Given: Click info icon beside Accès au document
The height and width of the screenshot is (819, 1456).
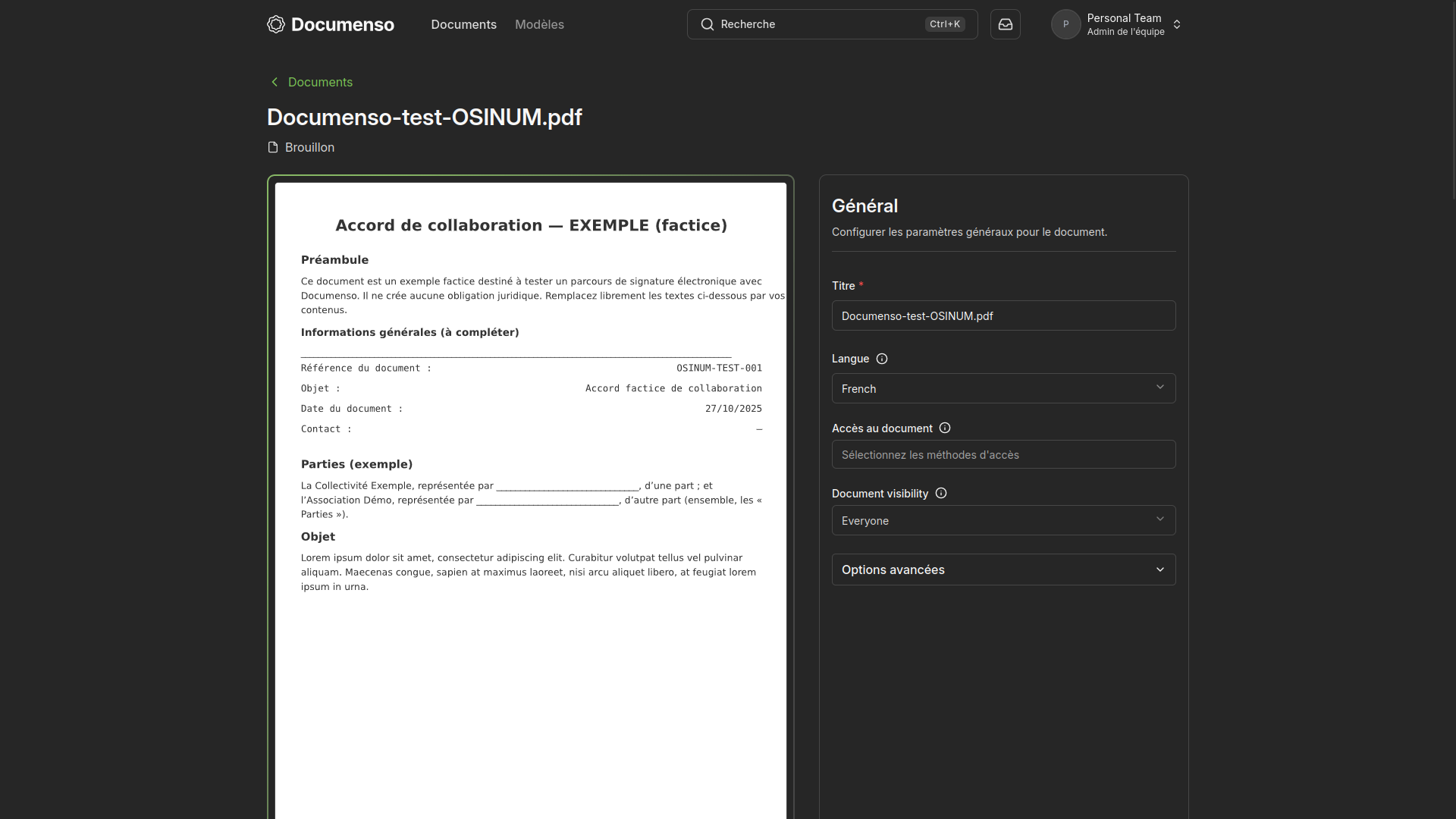Looking at the screenshot, I should [x=944, y=428].
